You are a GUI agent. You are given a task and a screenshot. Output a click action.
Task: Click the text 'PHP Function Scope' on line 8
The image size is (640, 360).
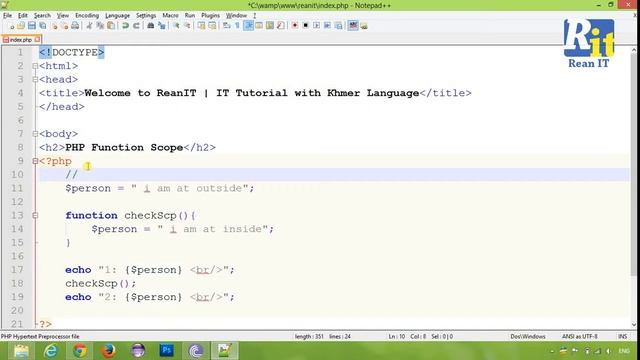pyautogui.click(x=124, y=147)
